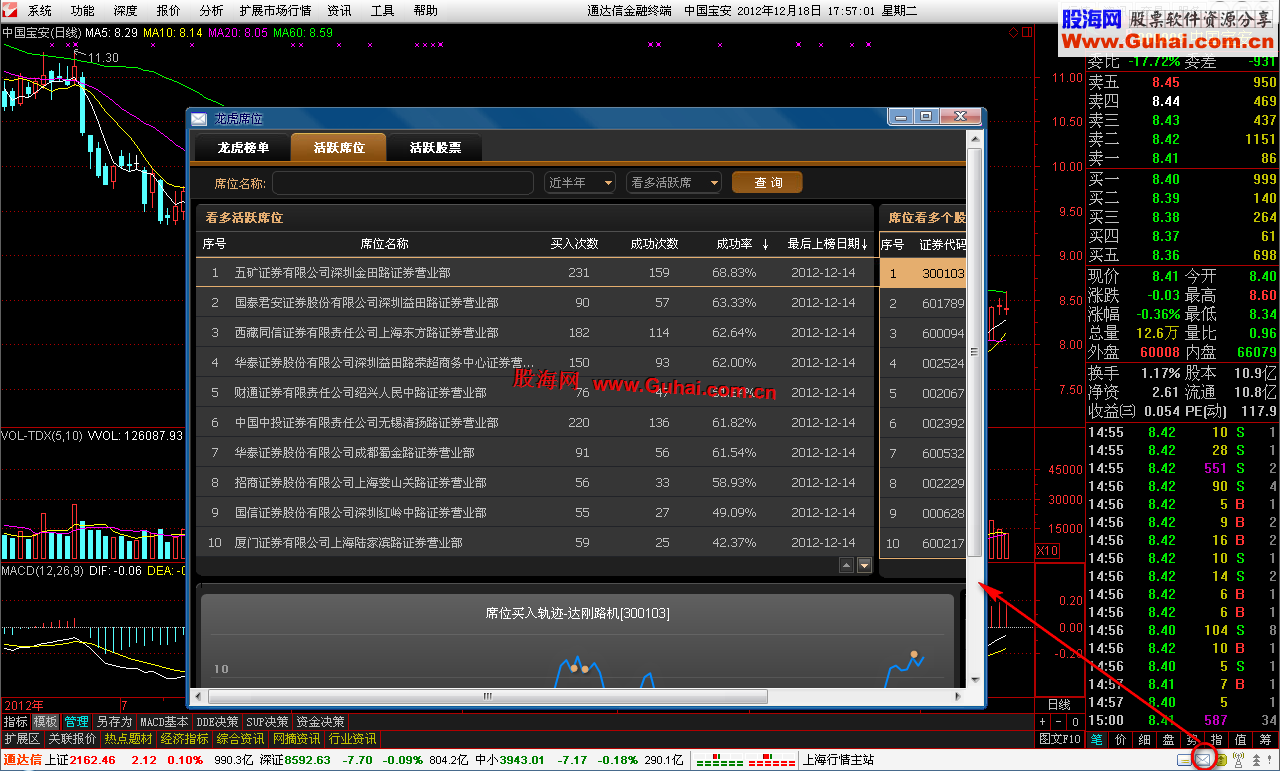This screenshot has width=1280, height=771.
Task: Select the 值 tab in quote panel
Action: [x=1240, y=740]
